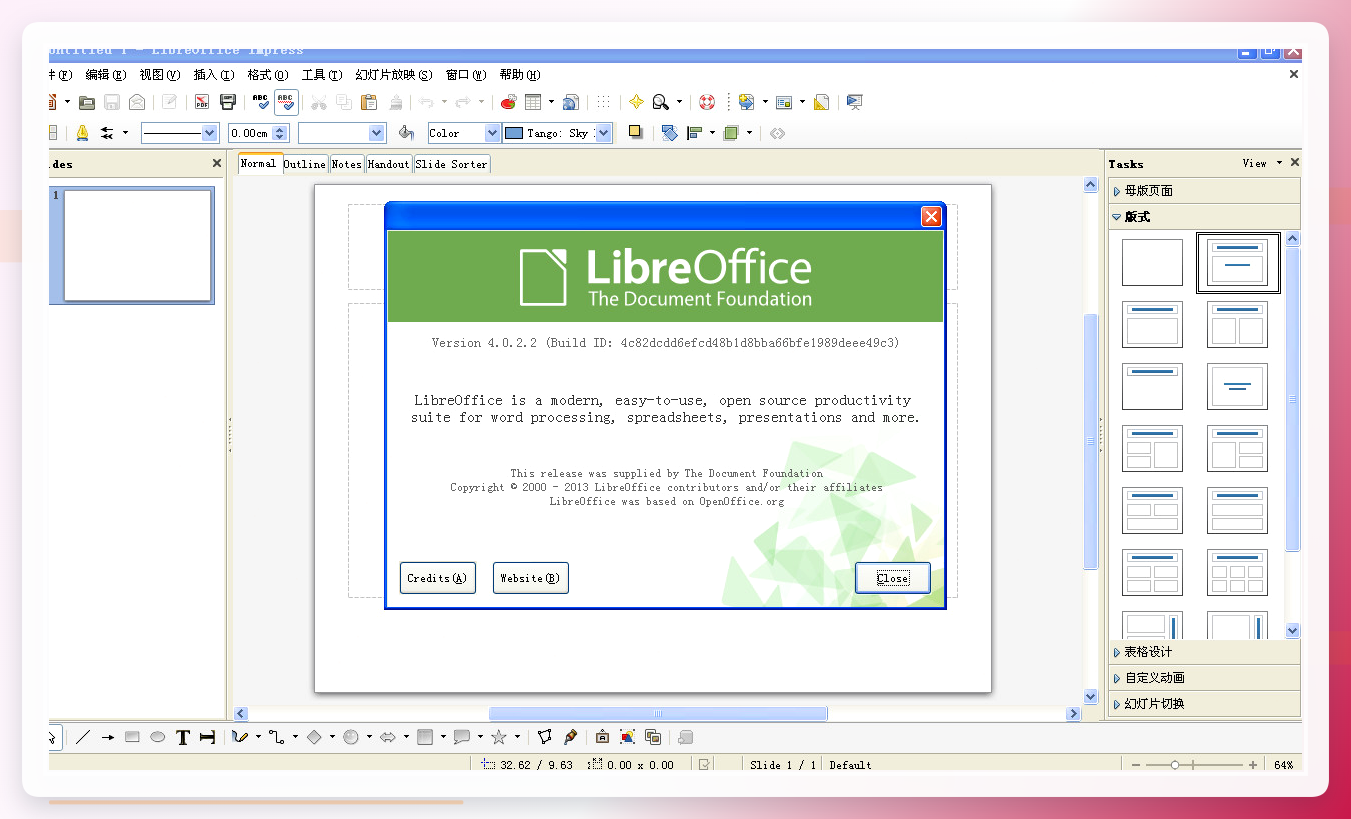Select the Text tool
The height and width of the screenshot is (819, 1351).
pos(183,737)
